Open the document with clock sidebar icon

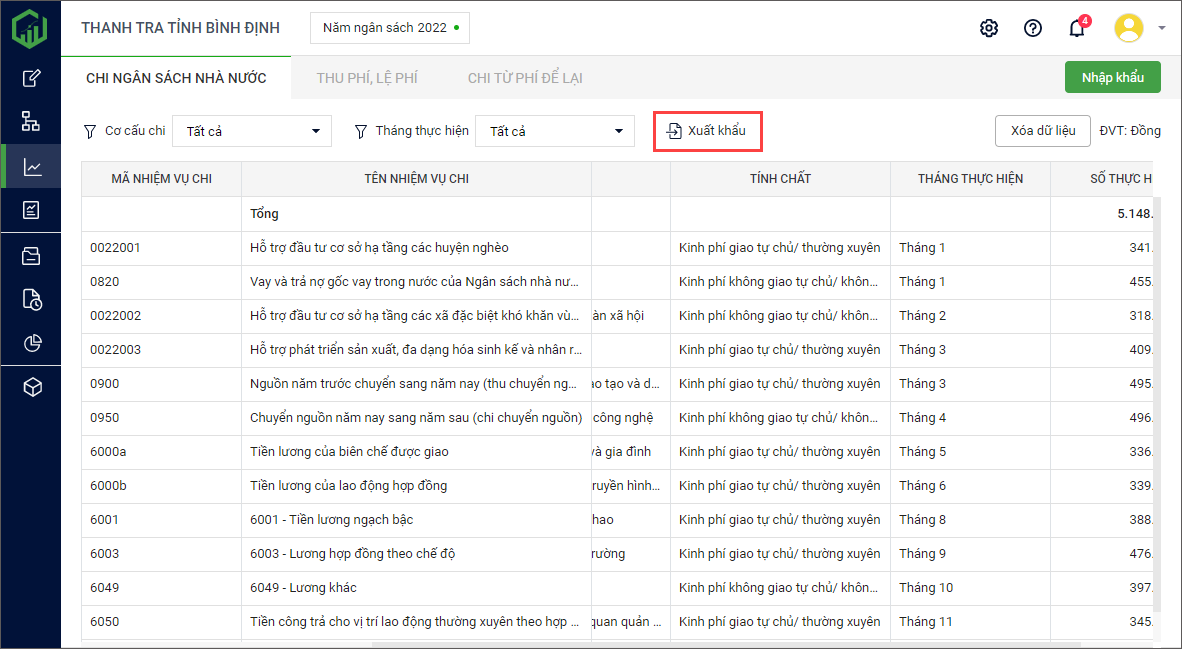point(31,299)
